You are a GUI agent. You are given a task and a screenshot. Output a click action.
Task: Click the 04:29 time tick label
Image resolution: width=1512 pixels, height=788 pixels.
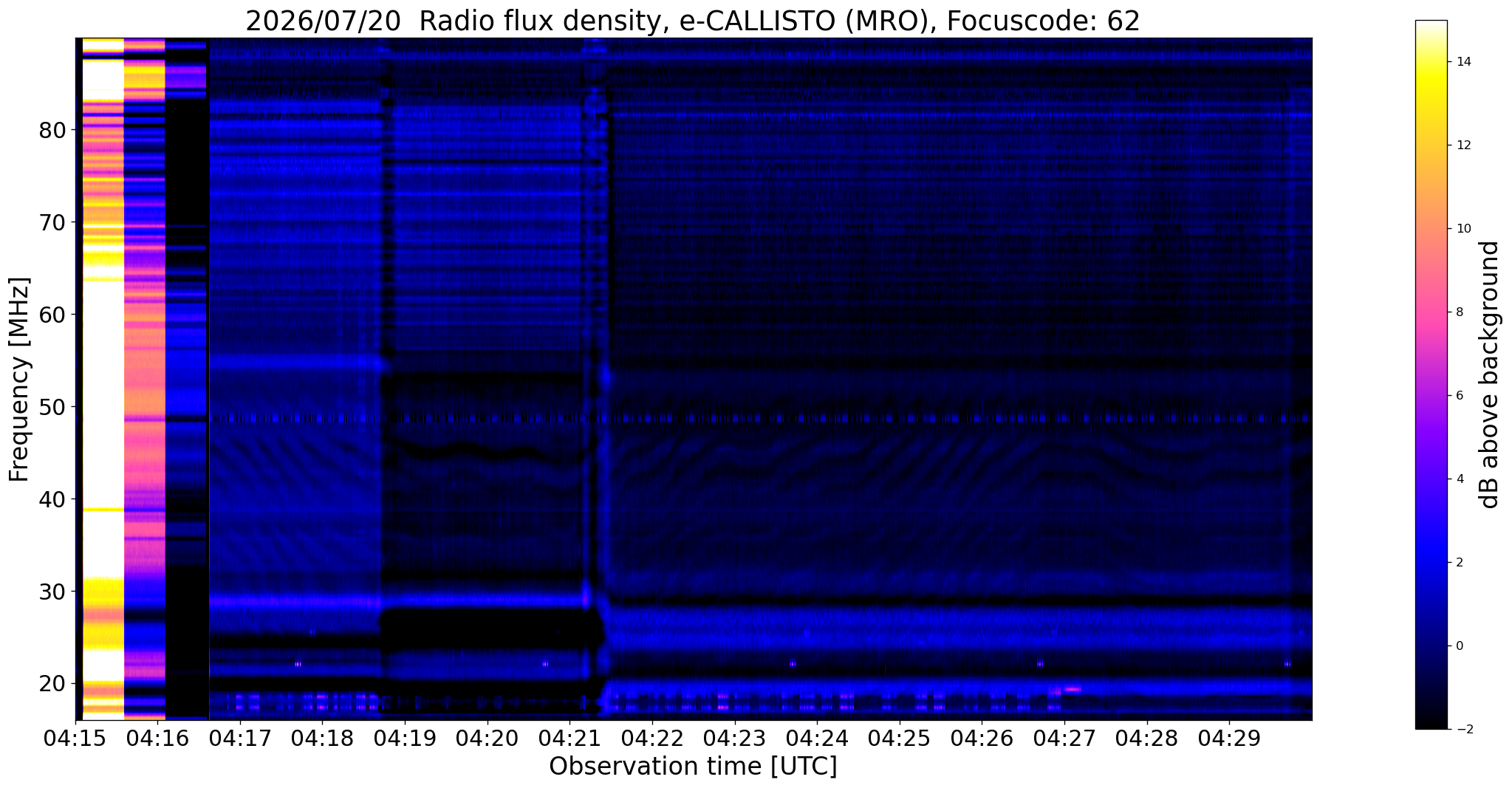click(1229, 739)
